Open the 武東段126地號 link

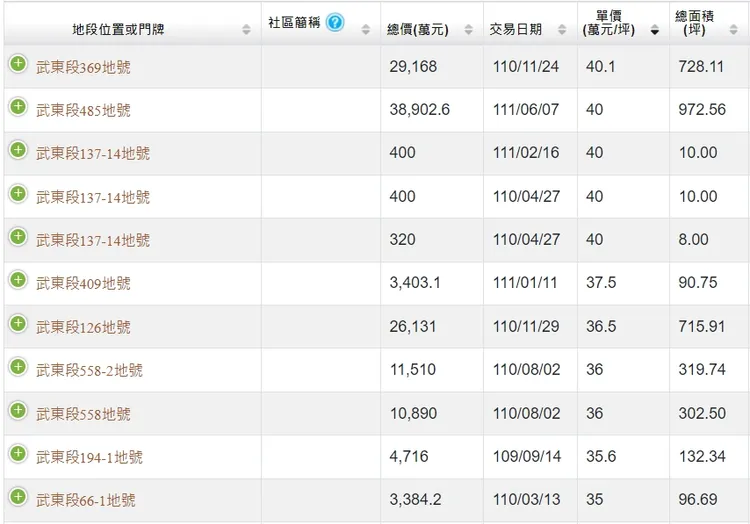(x=83, y=328)
